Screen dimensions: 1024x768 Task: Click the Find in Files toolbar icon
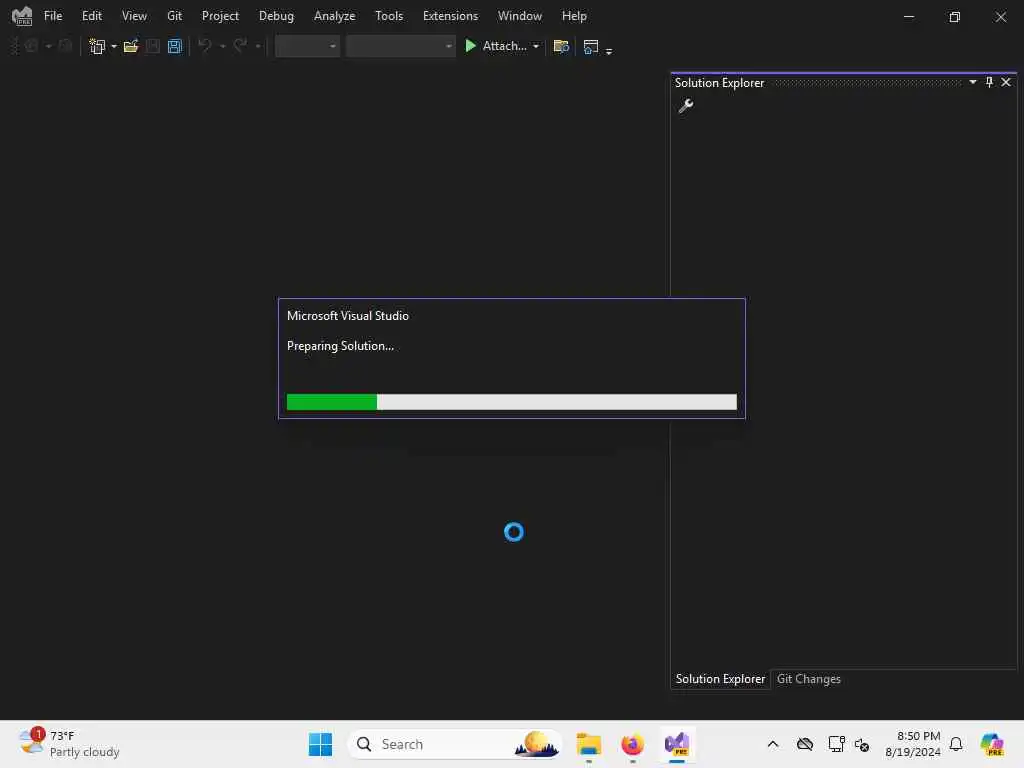pyautogui.click(x=561, y=46)
